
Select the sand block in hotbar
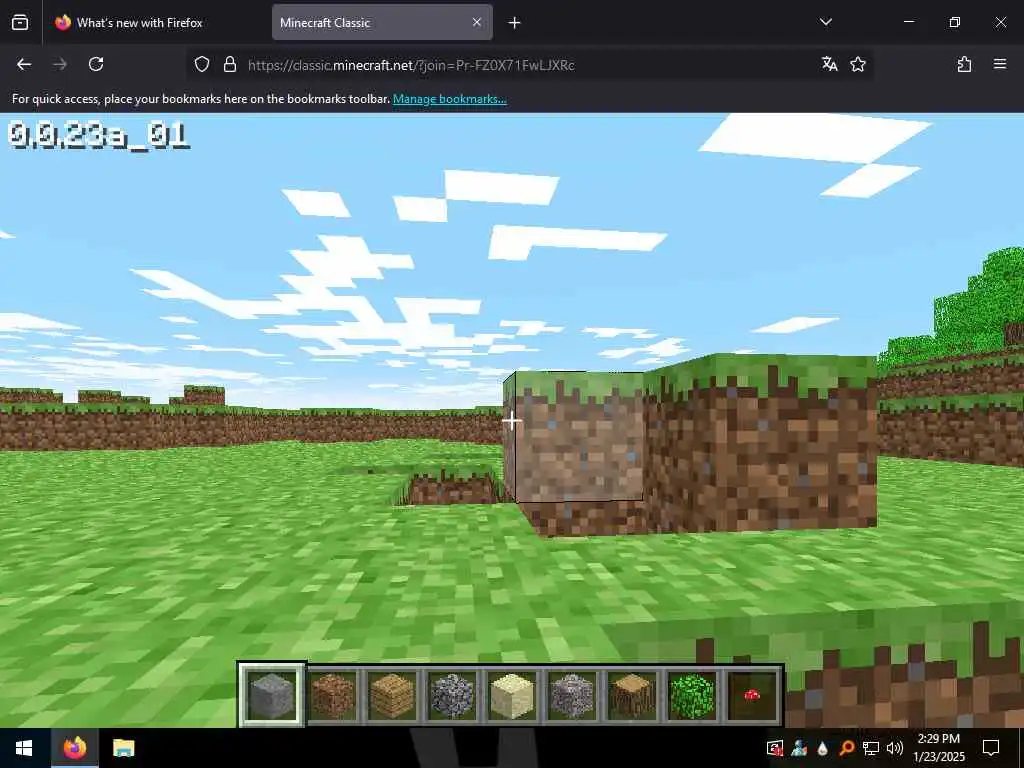pos(512,695)
